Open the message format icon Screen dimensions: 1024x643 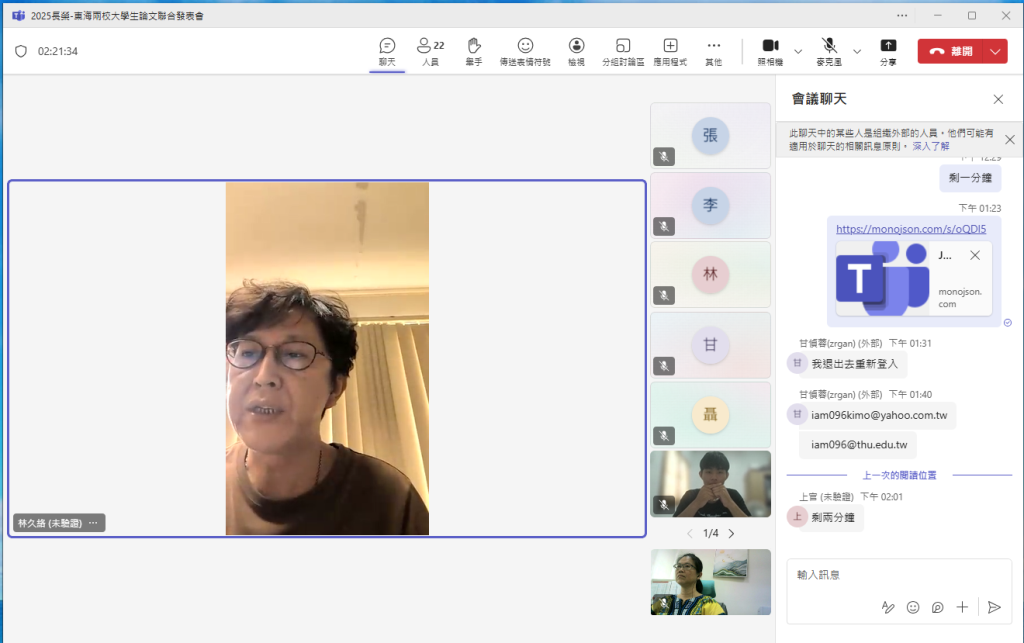tap(888, 607)
